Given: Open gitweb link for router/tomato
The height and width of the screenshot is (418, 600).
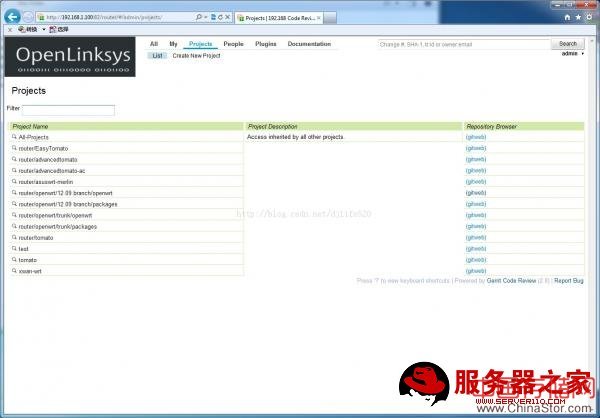Looking at the screenshot, I should 476,237.
